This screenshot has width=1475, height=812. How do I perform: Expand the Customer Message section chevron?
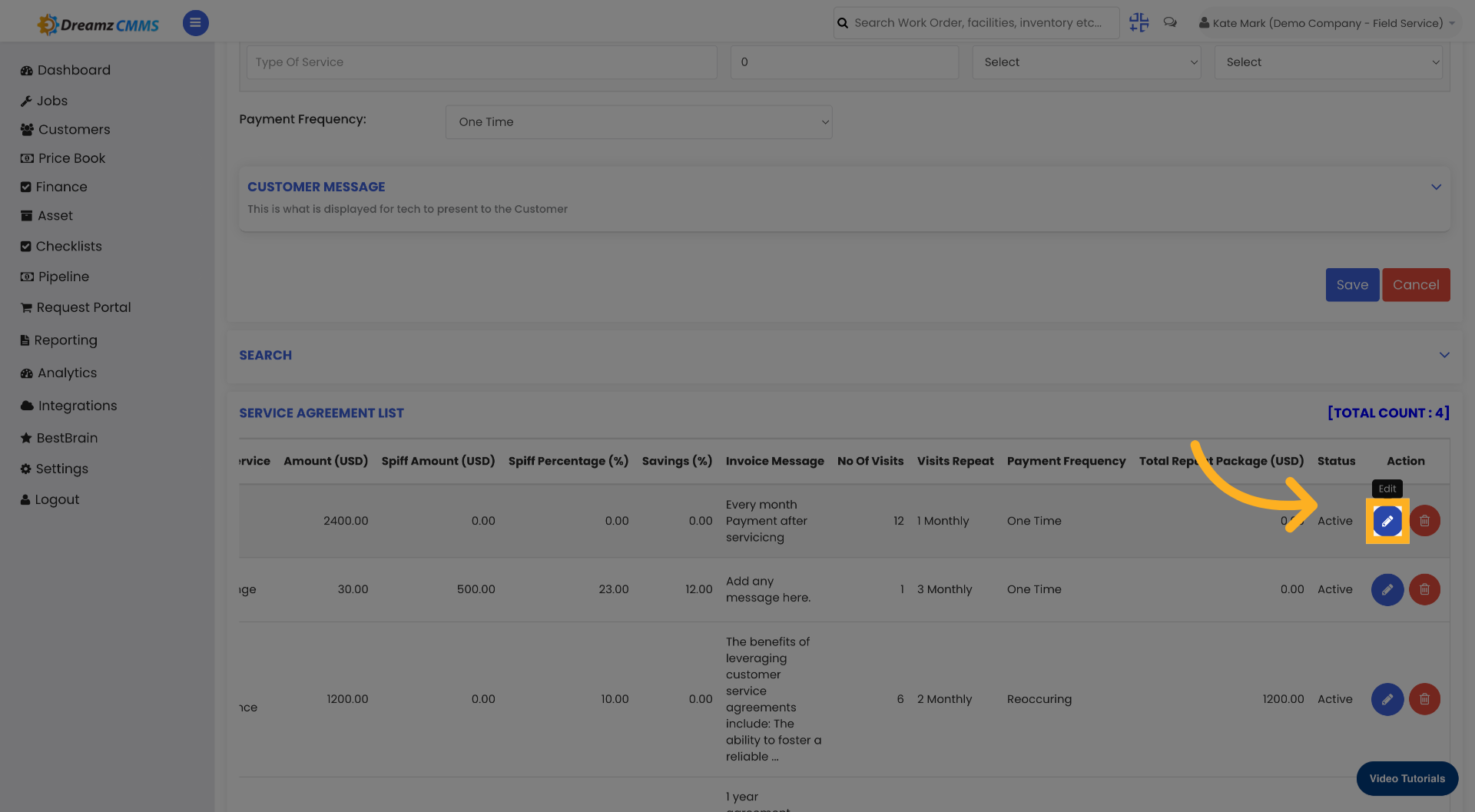(x=1436, y=187)
